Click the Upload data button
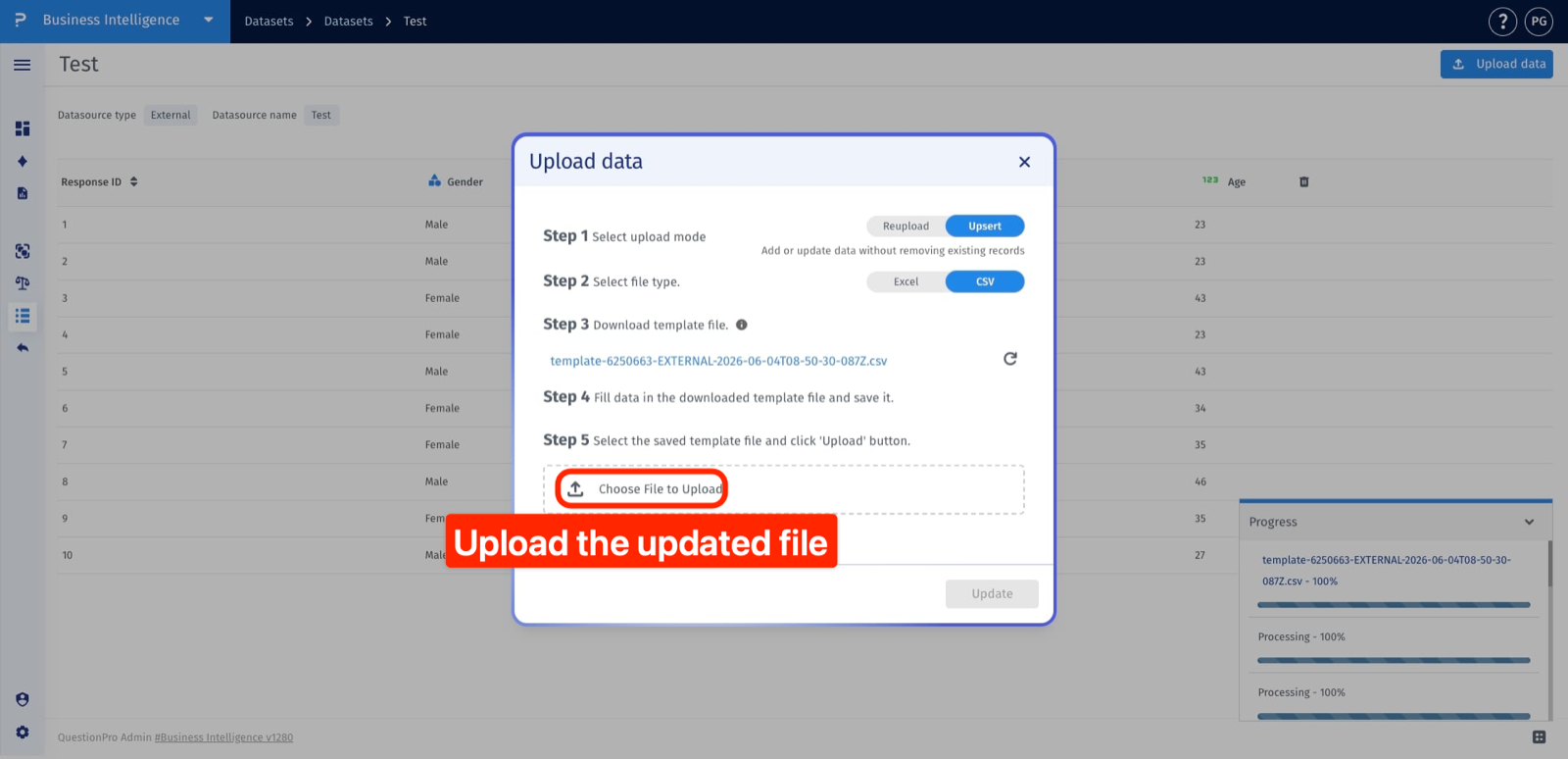 pos(1496,64)
